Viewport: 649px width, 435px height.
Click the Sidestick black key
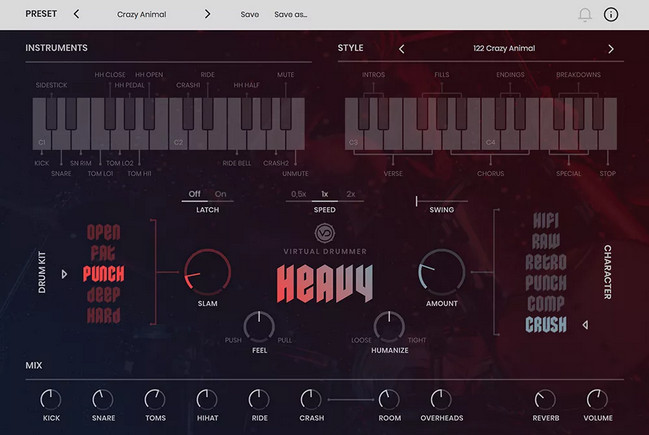(51, 113)
